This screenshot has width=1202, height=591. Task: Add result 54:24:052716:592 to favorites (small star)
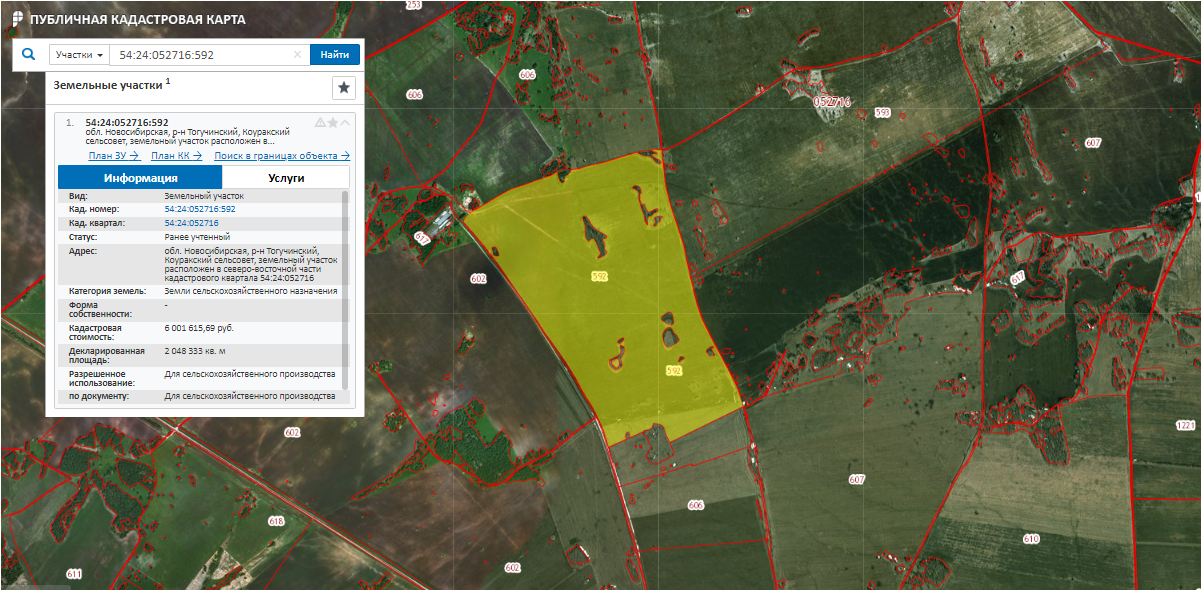point(332,122)
